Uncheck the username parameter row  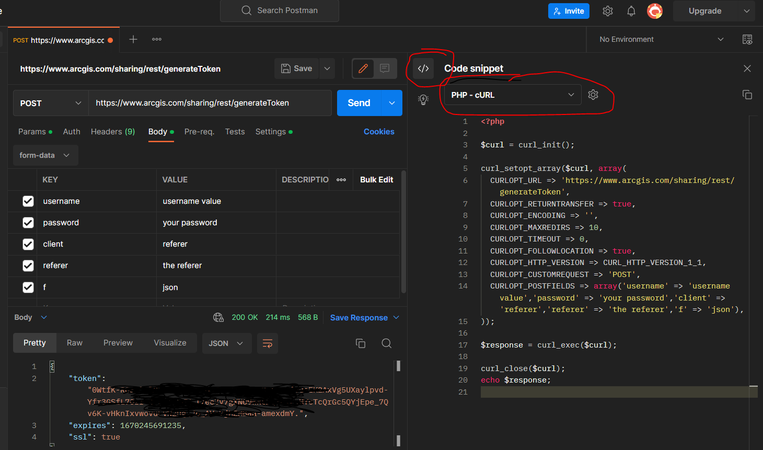28,201
